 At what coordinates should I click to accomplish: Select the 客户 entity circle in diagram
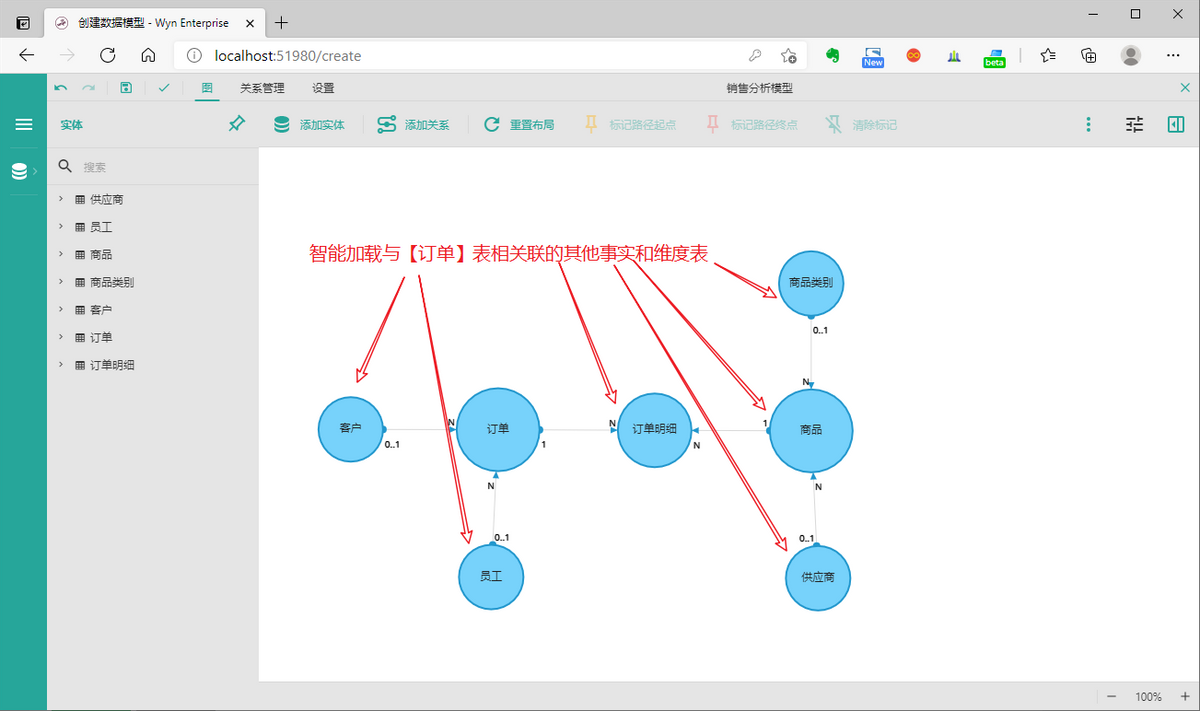[x=351, y=429]
